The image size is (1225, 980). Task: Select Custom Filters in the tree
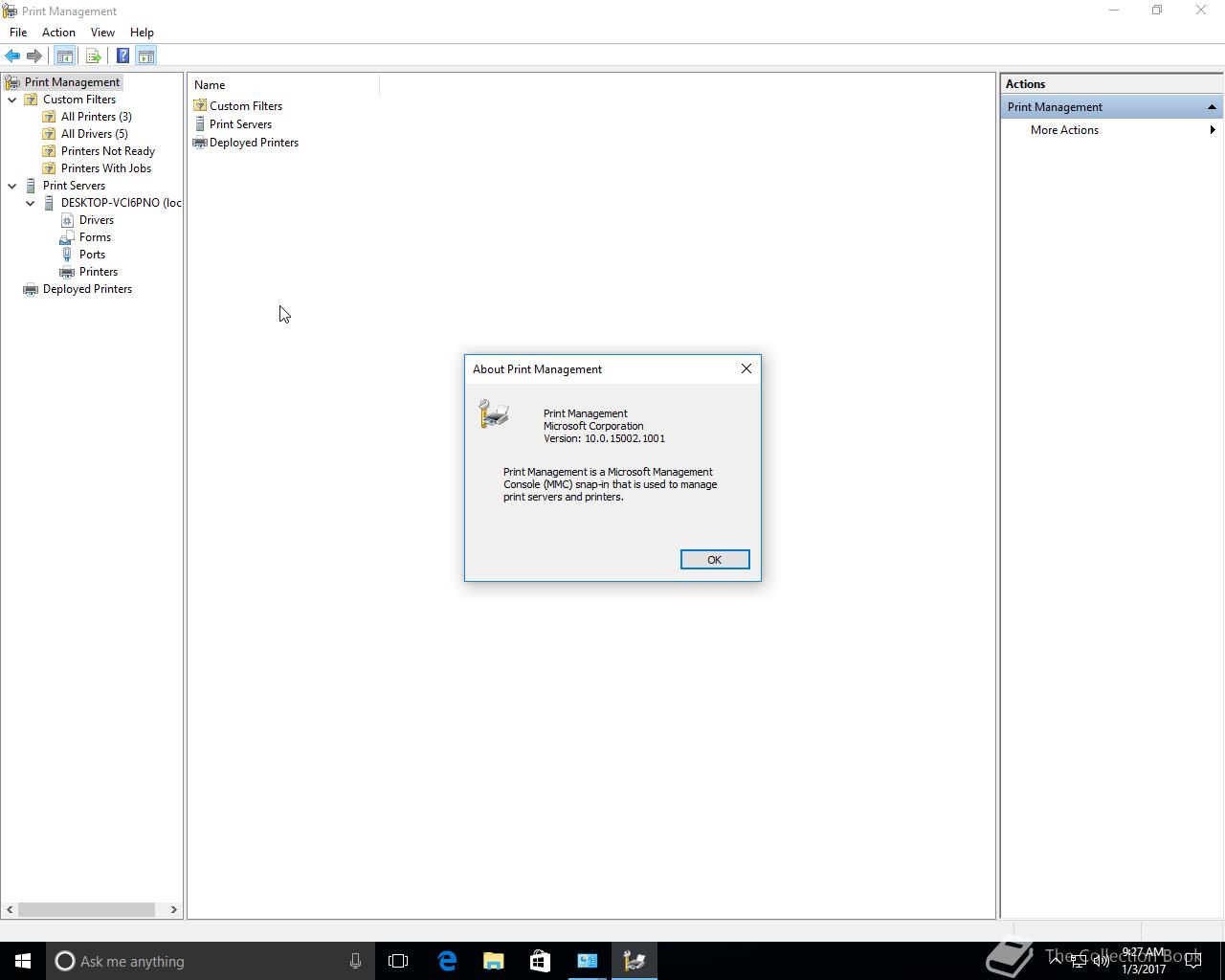(x=78, y=100)
